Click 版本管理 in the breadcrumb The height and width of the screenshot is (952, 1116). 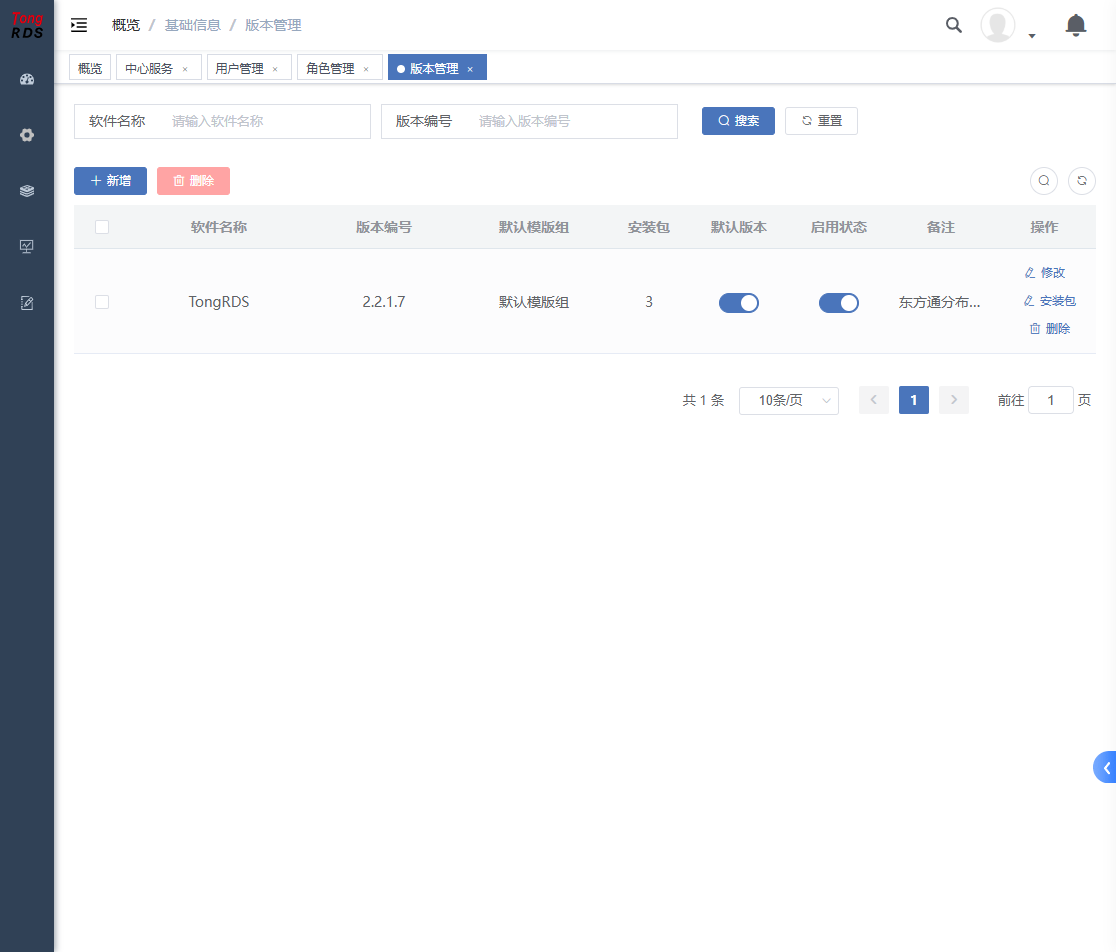pos(273,26)
